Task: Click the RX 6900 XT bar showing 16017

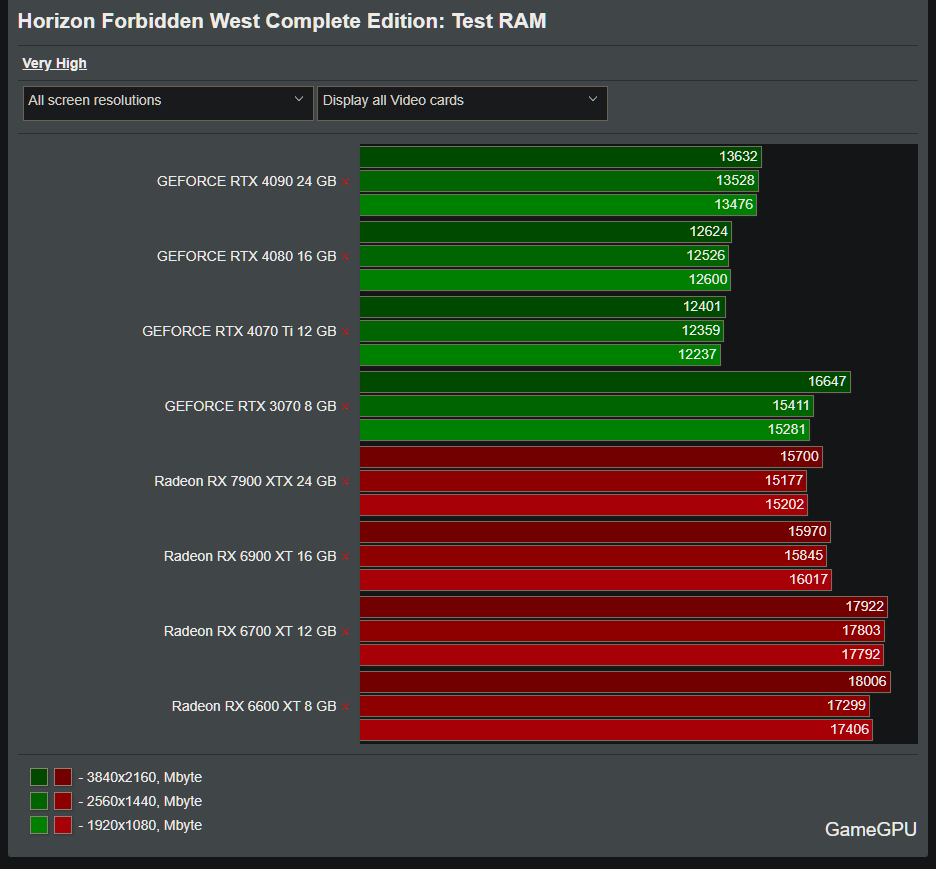Action: [x=596, y=580]
